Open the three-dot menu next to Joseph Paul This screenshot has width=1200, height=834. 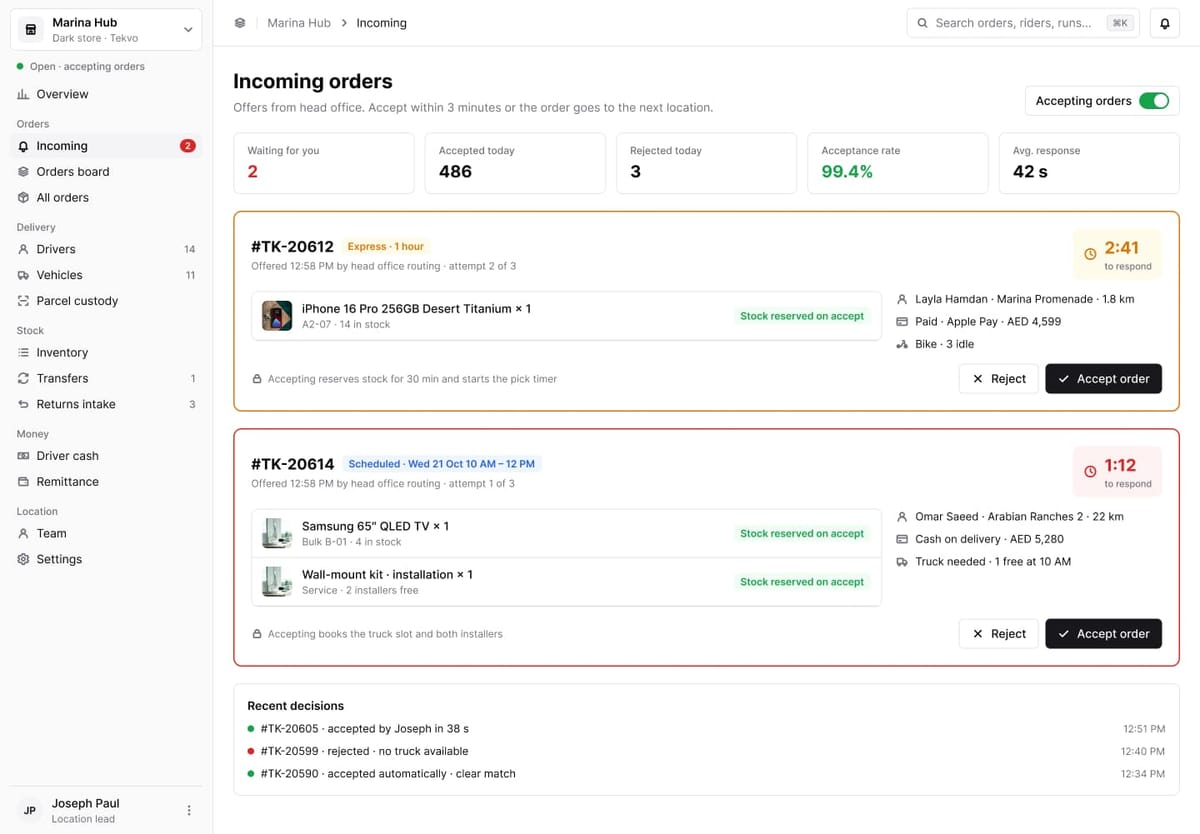point(189,810)
